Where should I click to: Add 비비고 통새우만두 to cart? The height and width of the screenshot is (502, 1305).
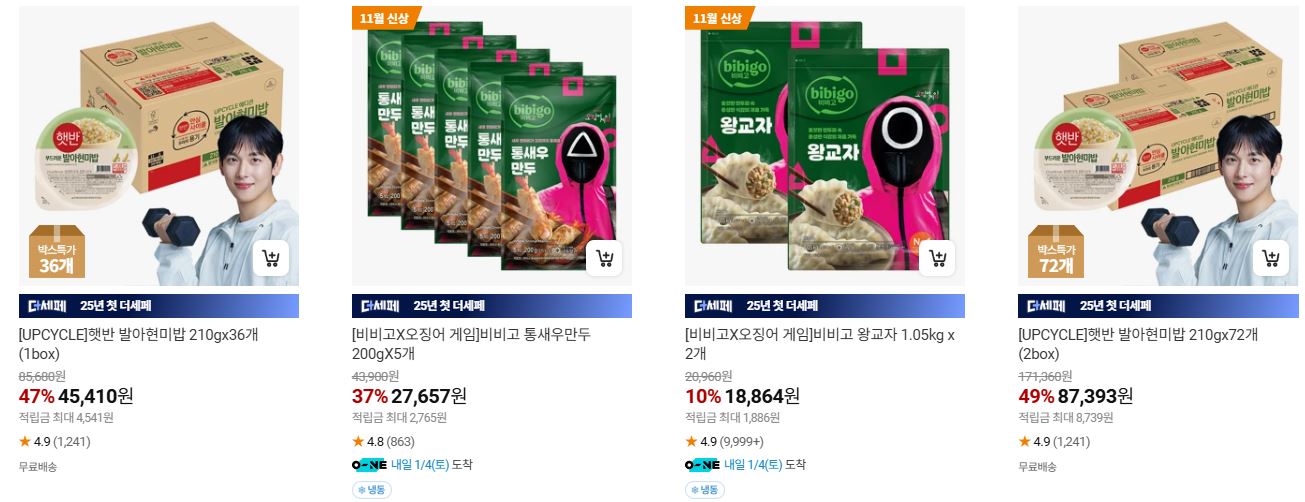[604, 260]
